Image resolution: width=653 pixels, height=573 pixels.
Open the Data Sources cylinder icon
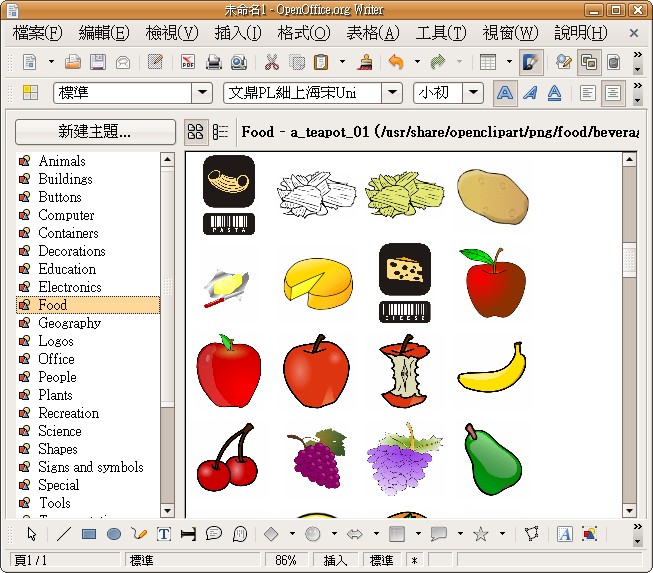(x=613, y=62)
